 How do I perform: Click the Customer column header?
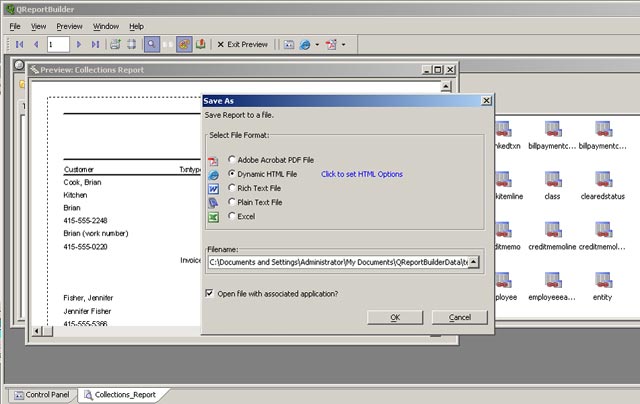point(79,169)
